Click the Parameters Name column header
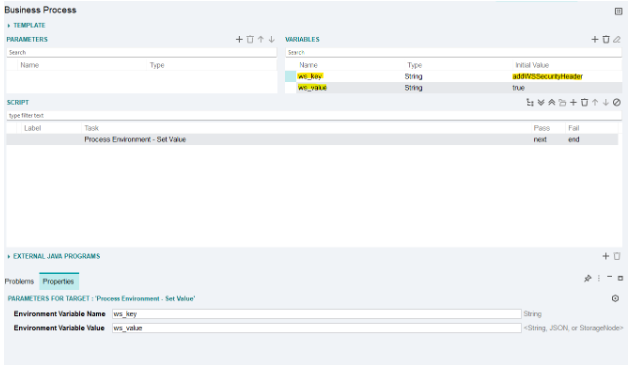The height and width of the screenshot is (370, 634). tap(30, 65)
